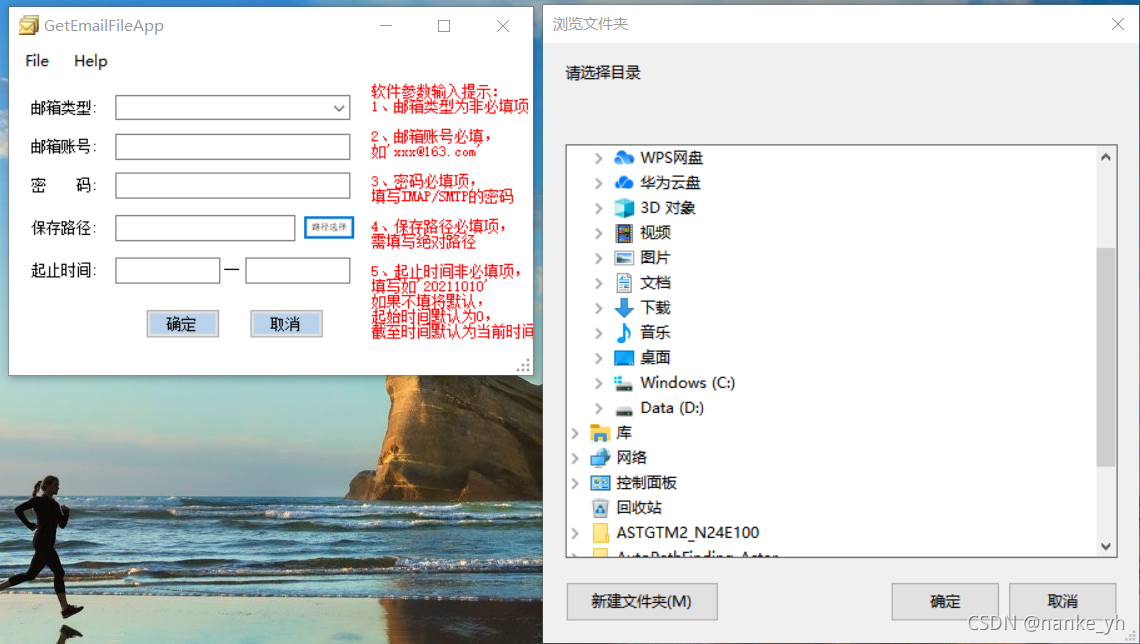Viewport: 1140px width, 644px height.
Task: Click the Windows (C:) drive icon
Action: (x=623, y=383)
